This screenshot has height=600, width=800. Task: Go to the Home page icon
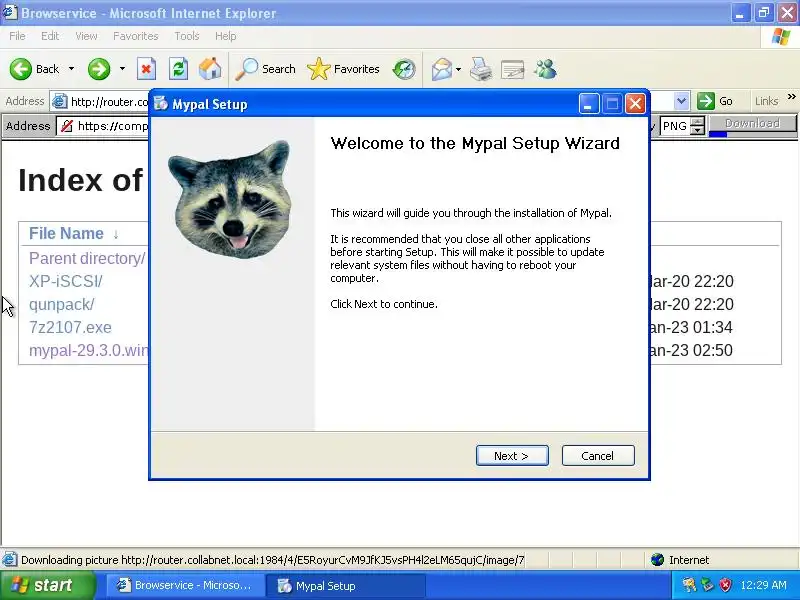pos(210,69)
